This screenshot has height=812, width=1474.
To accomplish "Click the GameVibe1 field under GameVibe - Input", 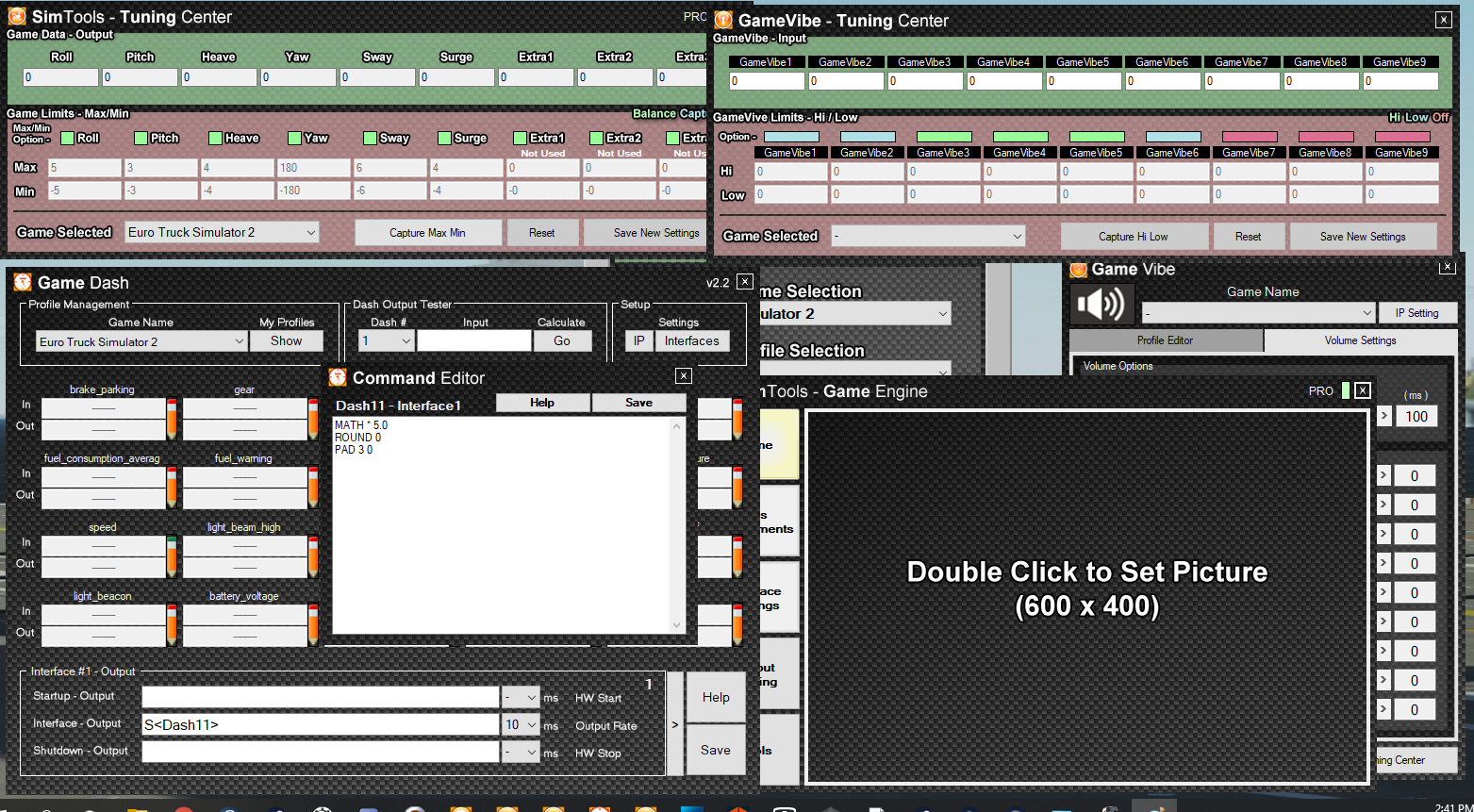I will click(767, 81).
